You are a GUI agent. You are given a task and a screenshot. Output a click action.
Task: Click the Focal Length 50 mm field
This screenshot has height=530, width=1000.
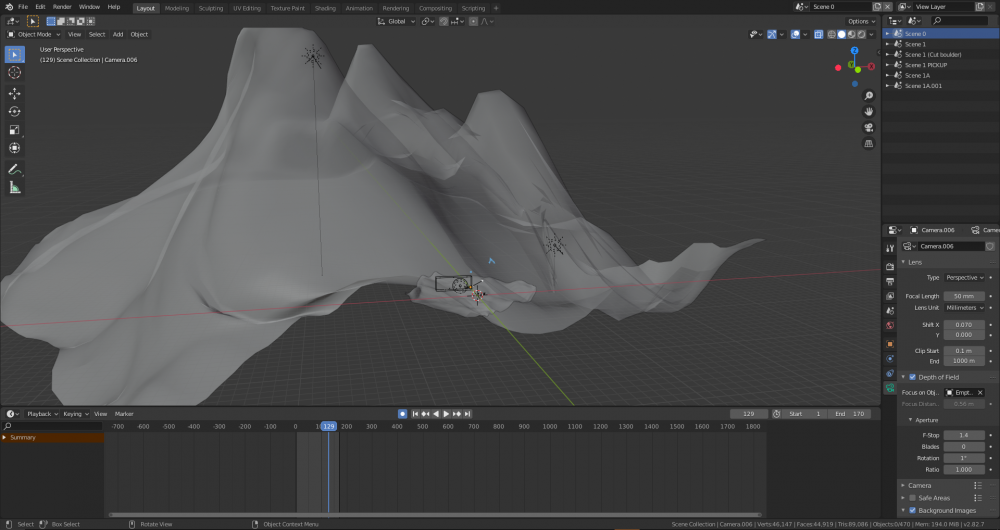964,296
